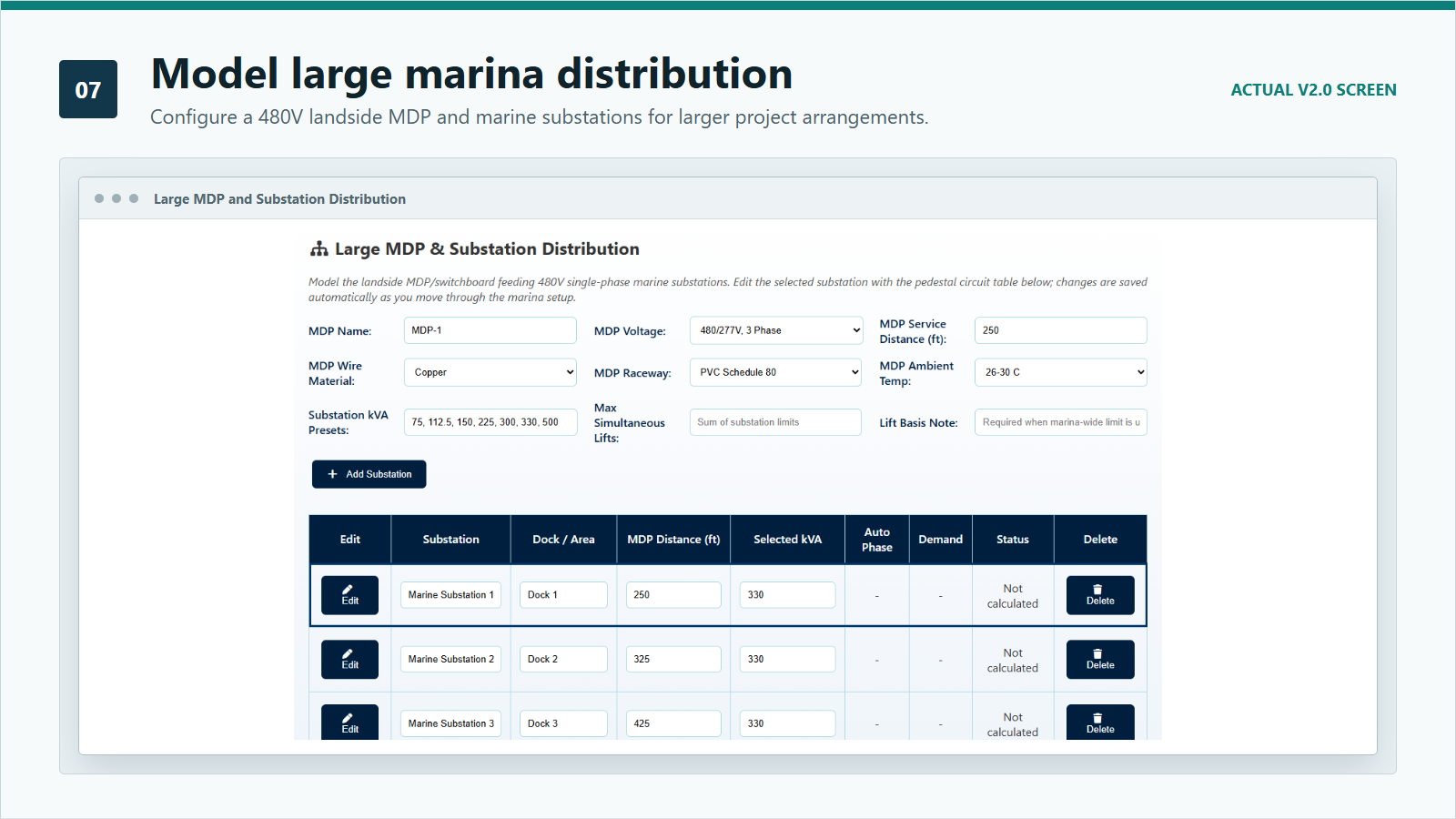Click the Add Substation button

369,474
